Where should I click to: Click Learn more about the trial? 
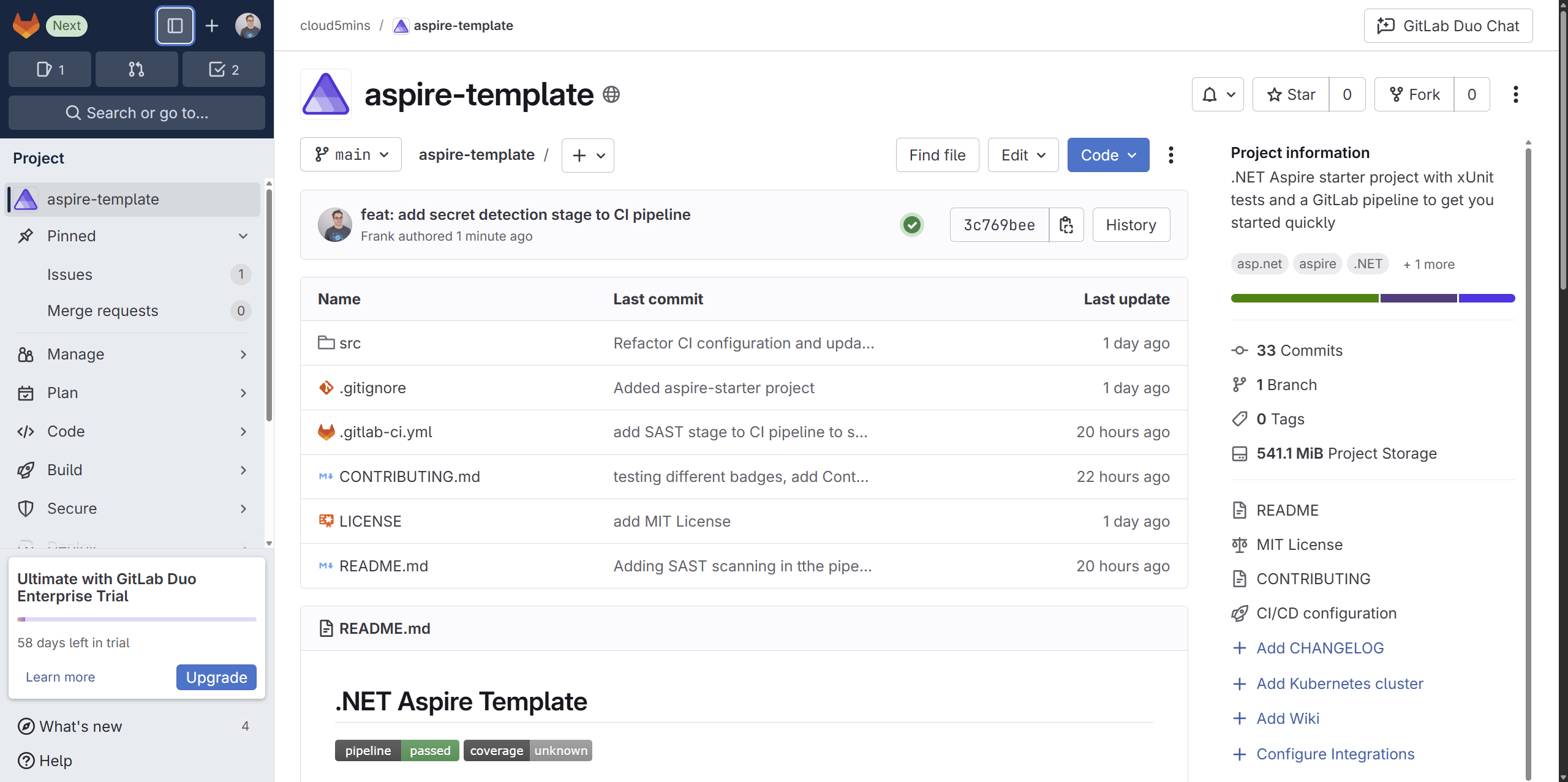coord(60,677)
